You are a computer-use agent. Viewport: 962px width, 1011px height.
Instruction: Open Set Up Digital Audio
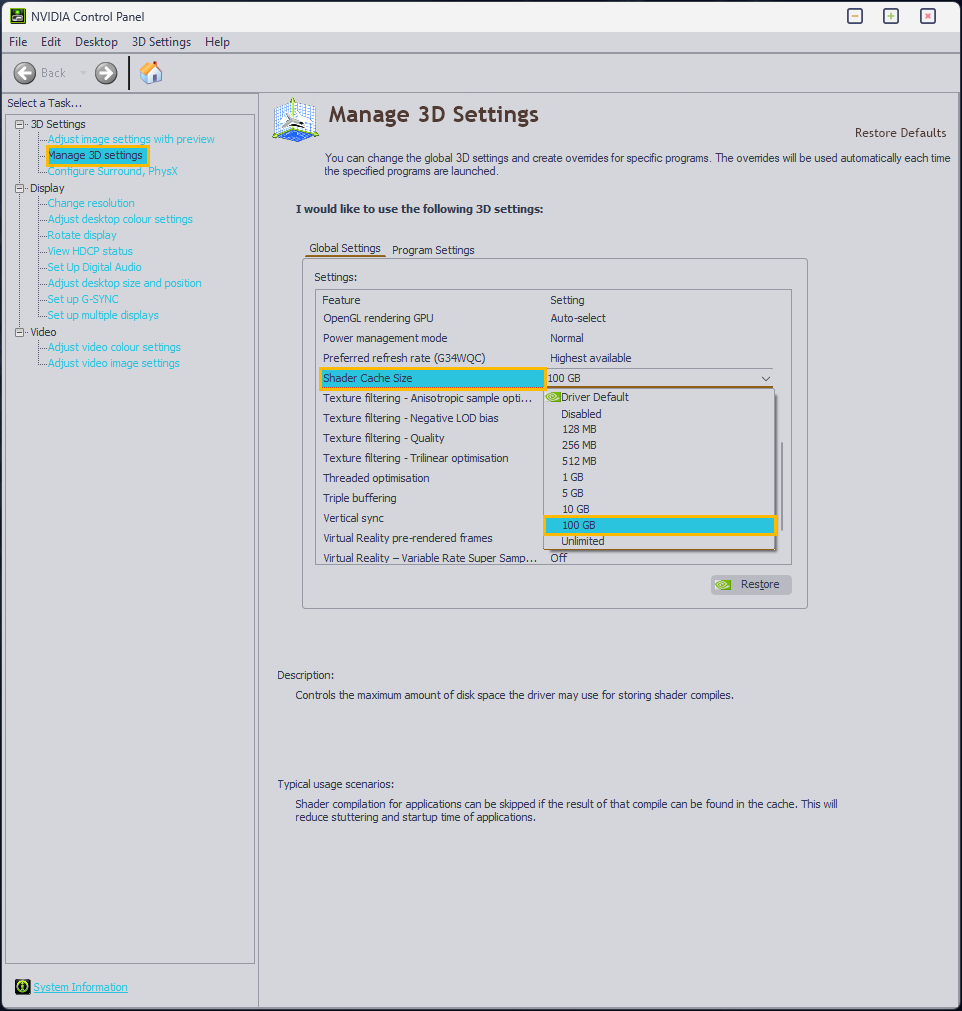[94, 267]
